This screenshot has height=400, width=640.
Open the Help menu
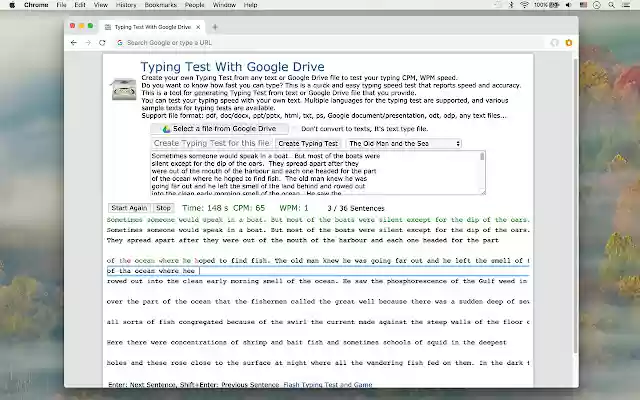(x=250, y=5)
